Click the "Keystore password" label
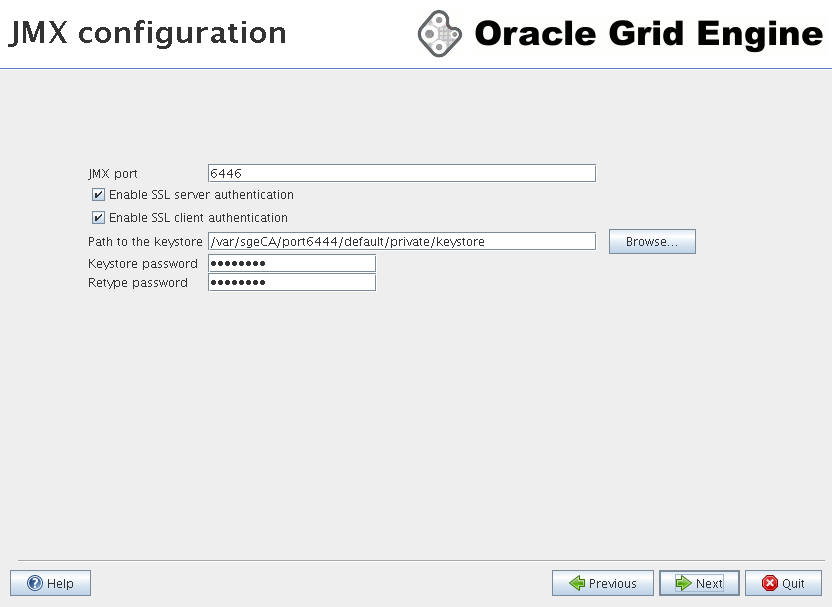Image resolution: width=832 pixels, height=607 pixels. tap(143, 264)
